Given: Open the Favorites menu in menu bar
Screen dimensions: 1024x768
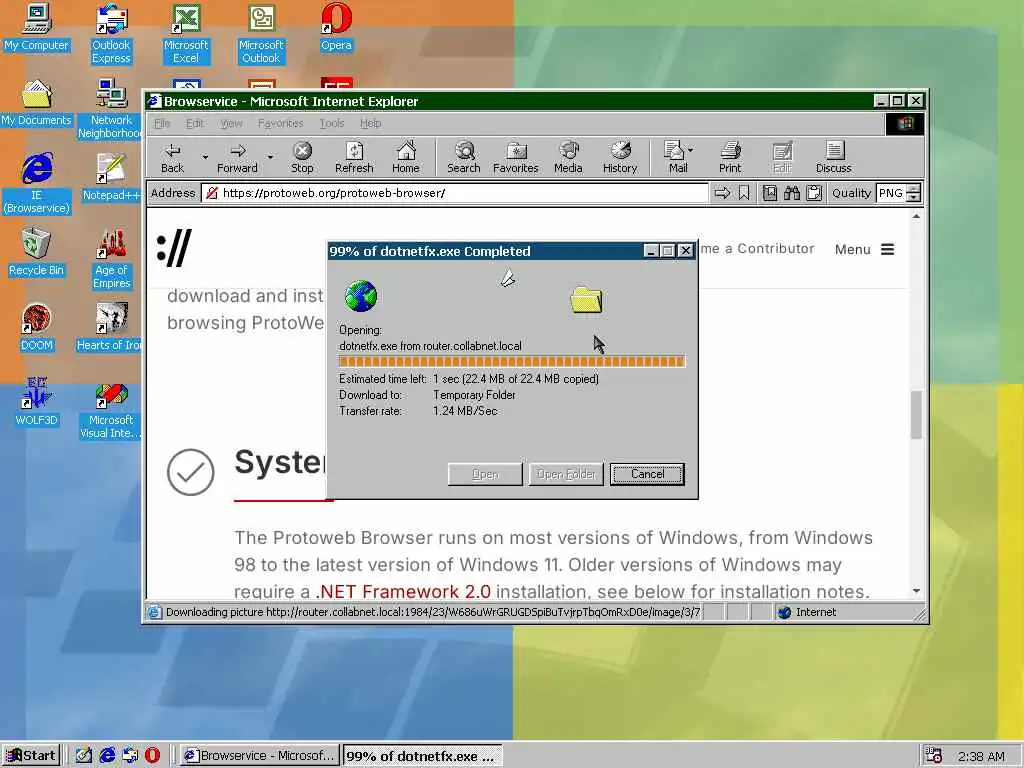Looking at the screenshot, I should (281, 123).
